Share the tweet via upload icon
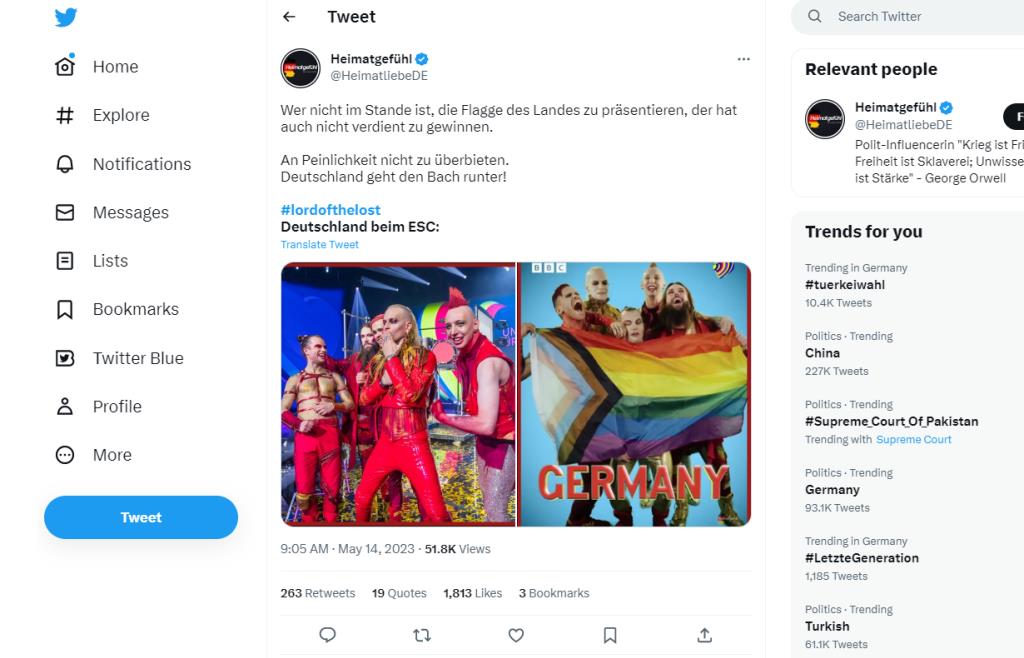1024x658 pixels. click(704, 635)
